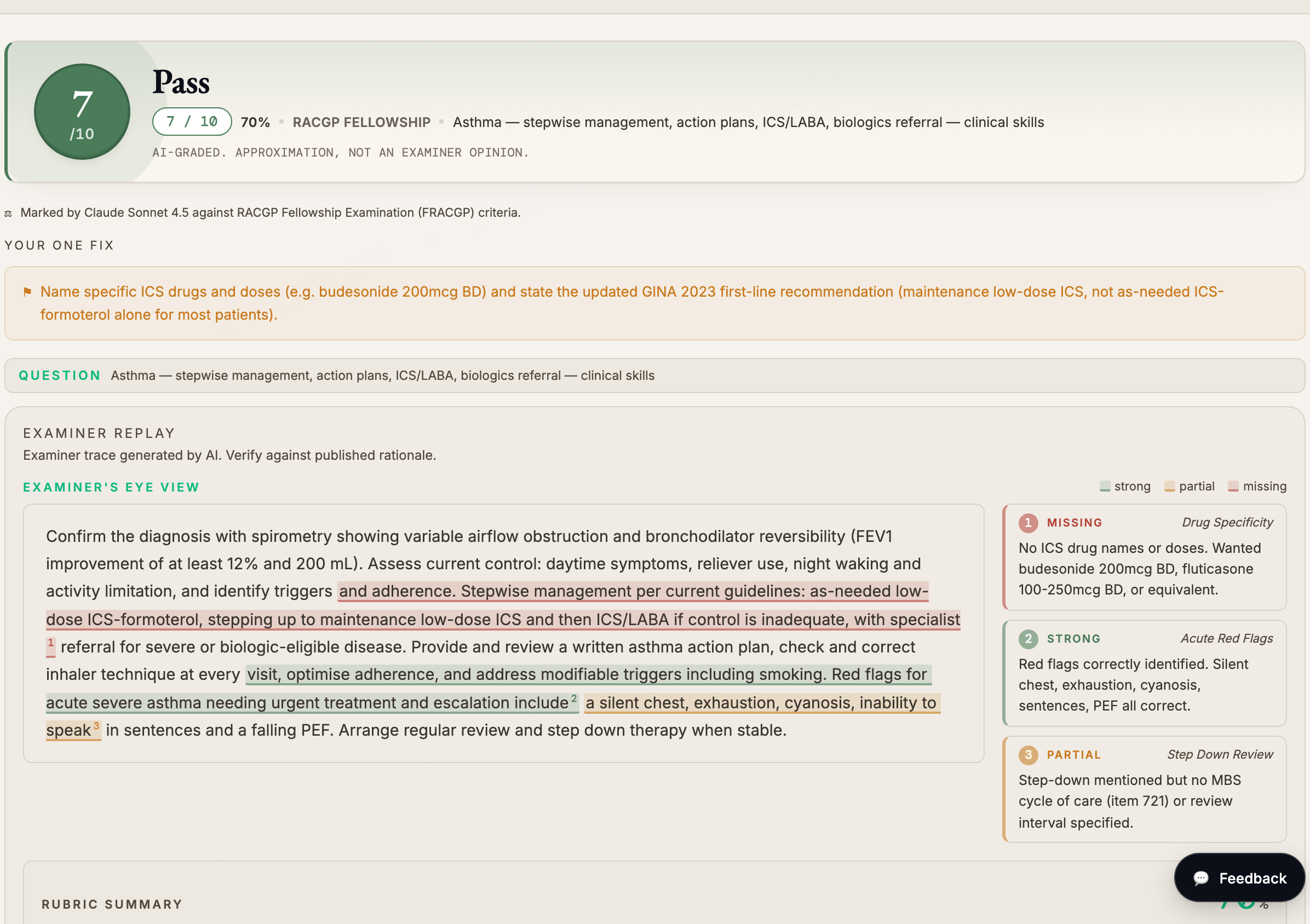Click the Pass heading
Image resolution: width=1310 pixels, height=924 pixels.
coord(181,82)
